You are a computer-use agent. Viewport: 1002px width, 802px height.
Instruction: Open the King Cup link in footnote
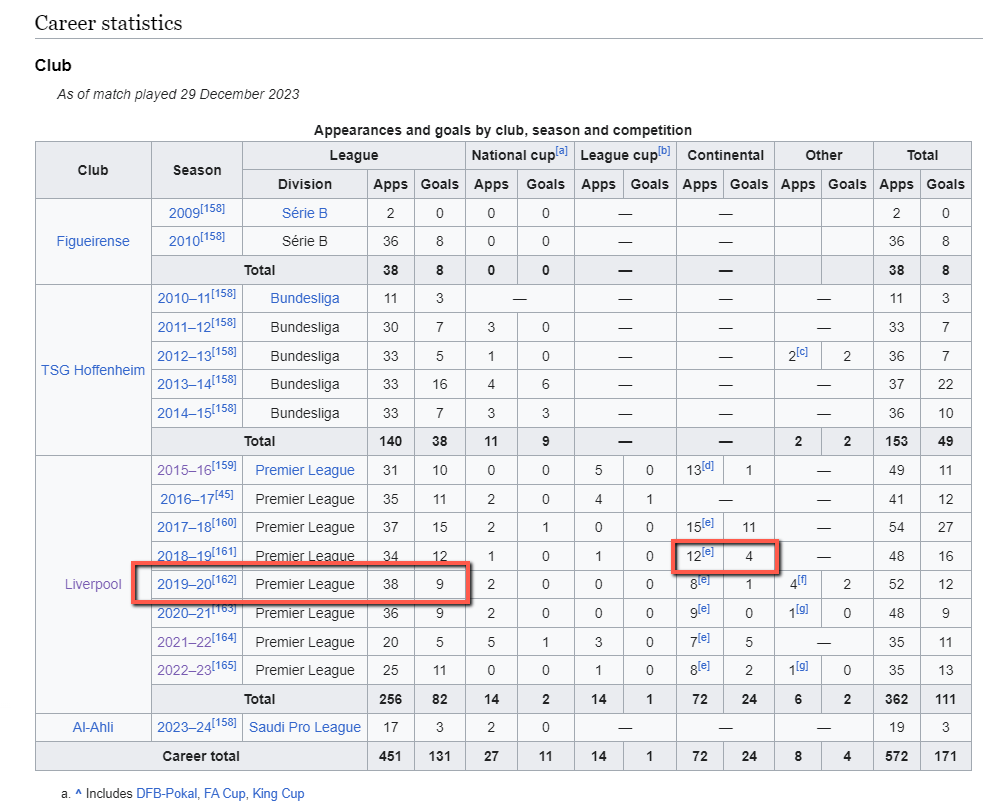point(278,793)
